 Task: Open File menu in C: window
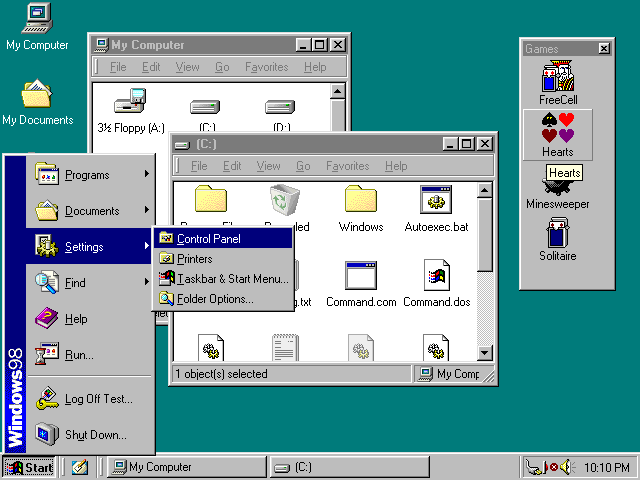199,166
